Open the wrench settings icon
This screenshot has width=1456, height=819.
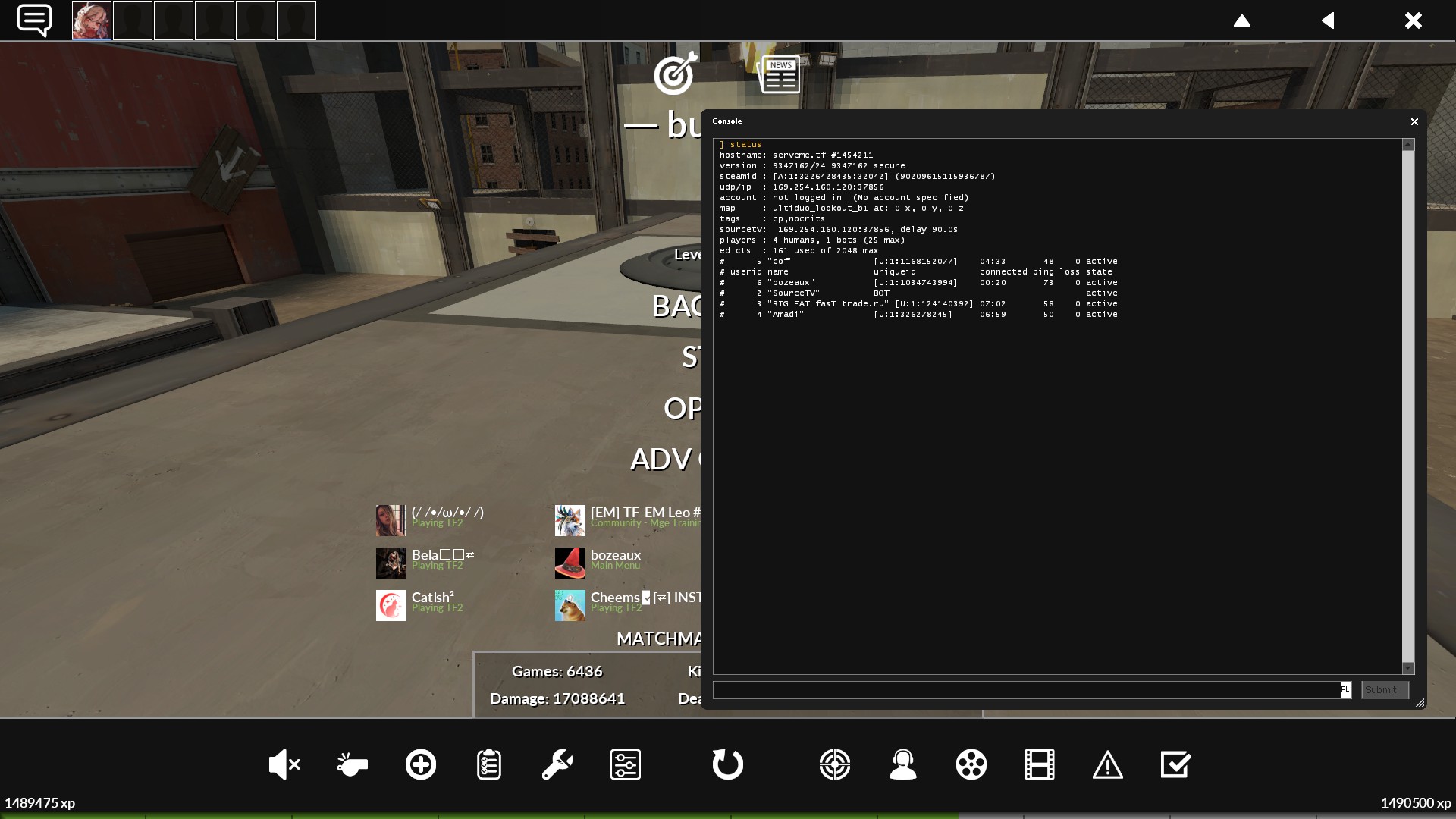pyautogui.click(x=557, y=764)
